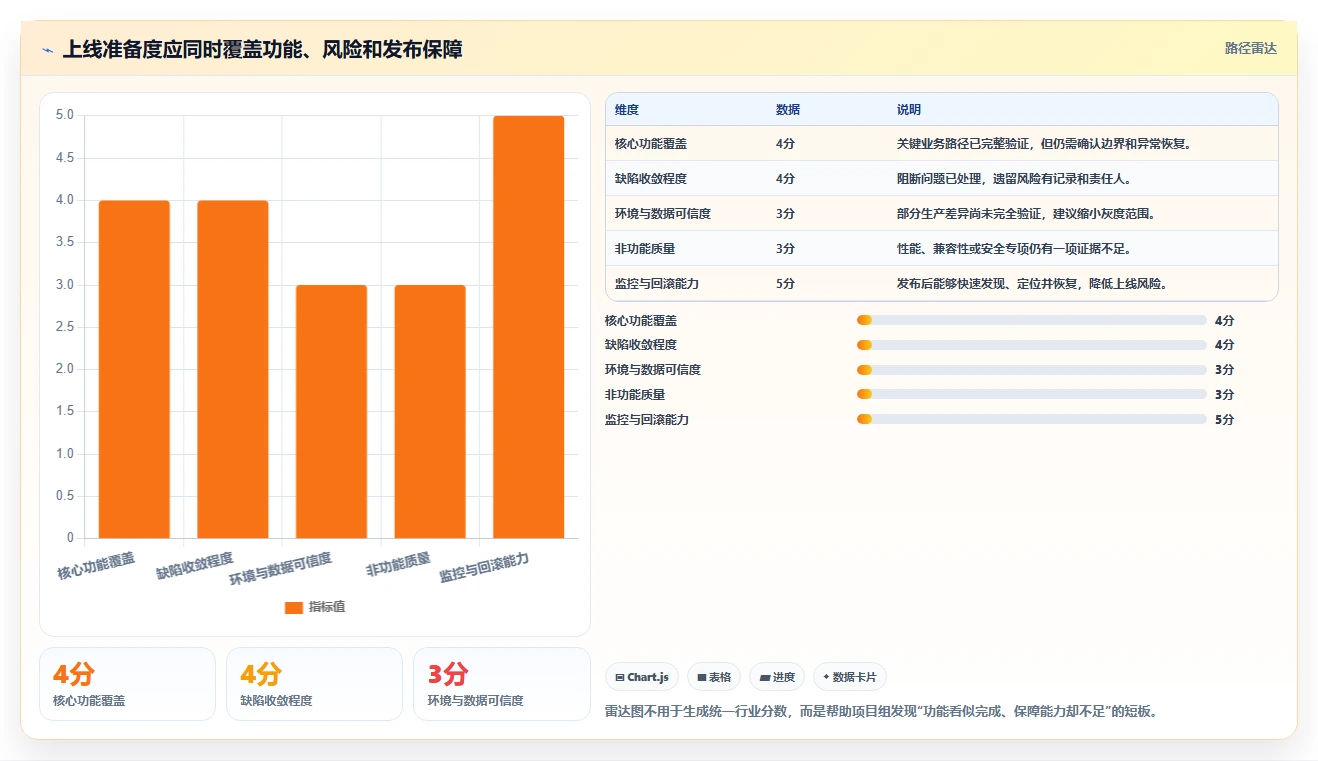Click the 路径雷达 label in the header
This screenshot has height=761, width=1318.
(x=1251, y=48)
